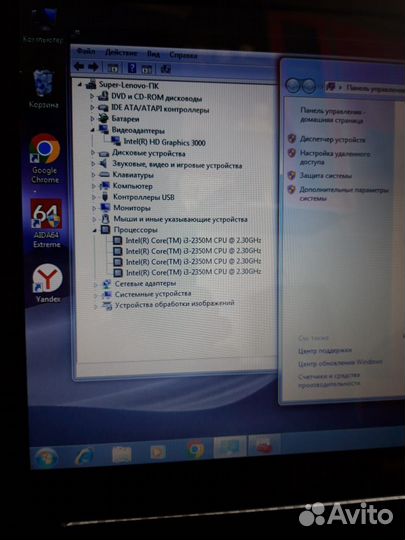This screenshot has width=405, height=540.
Task: Click the scan hardware changes toolbar icon
Action: (x=165, y=69)
